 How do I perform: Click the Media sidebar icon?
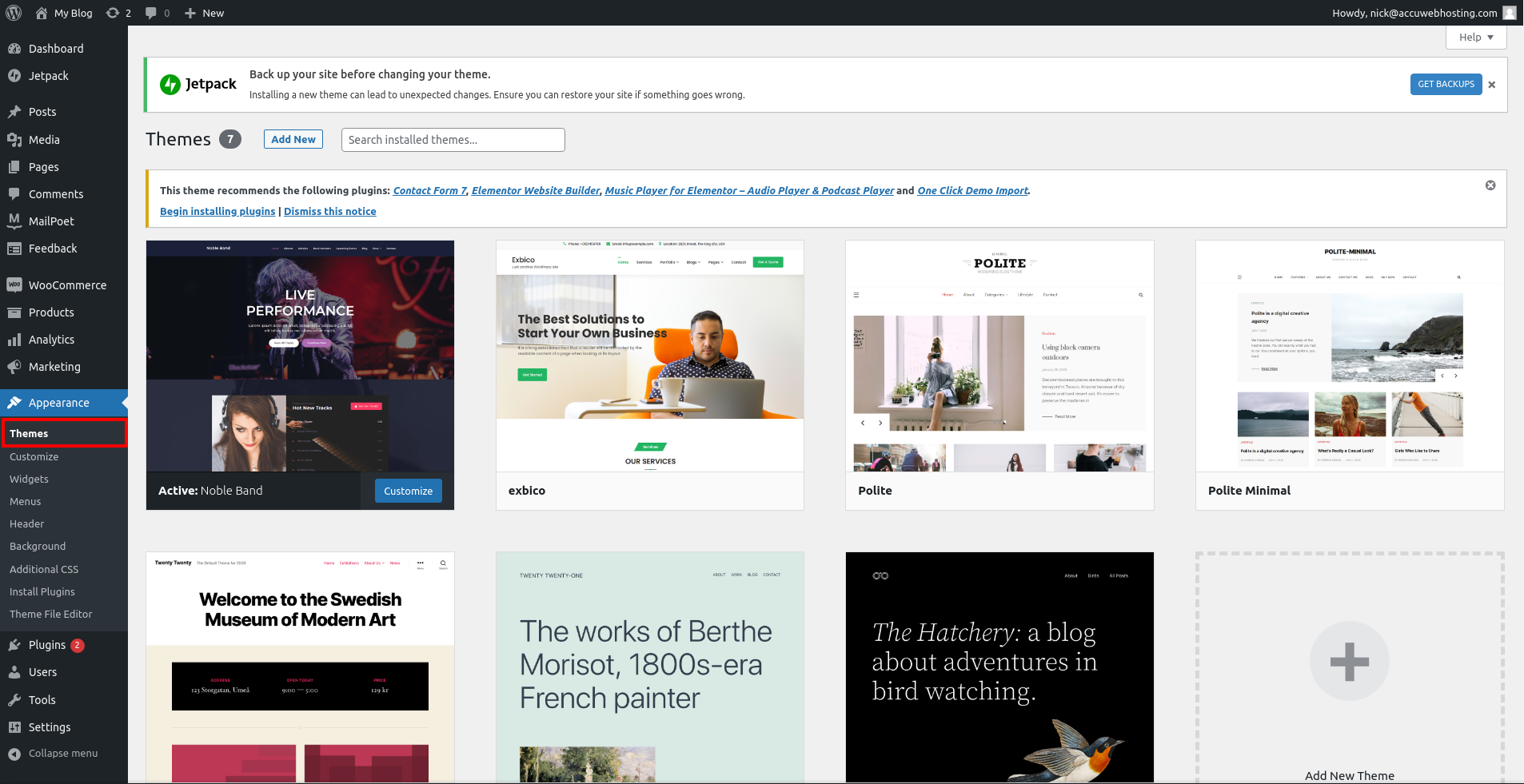14,140
